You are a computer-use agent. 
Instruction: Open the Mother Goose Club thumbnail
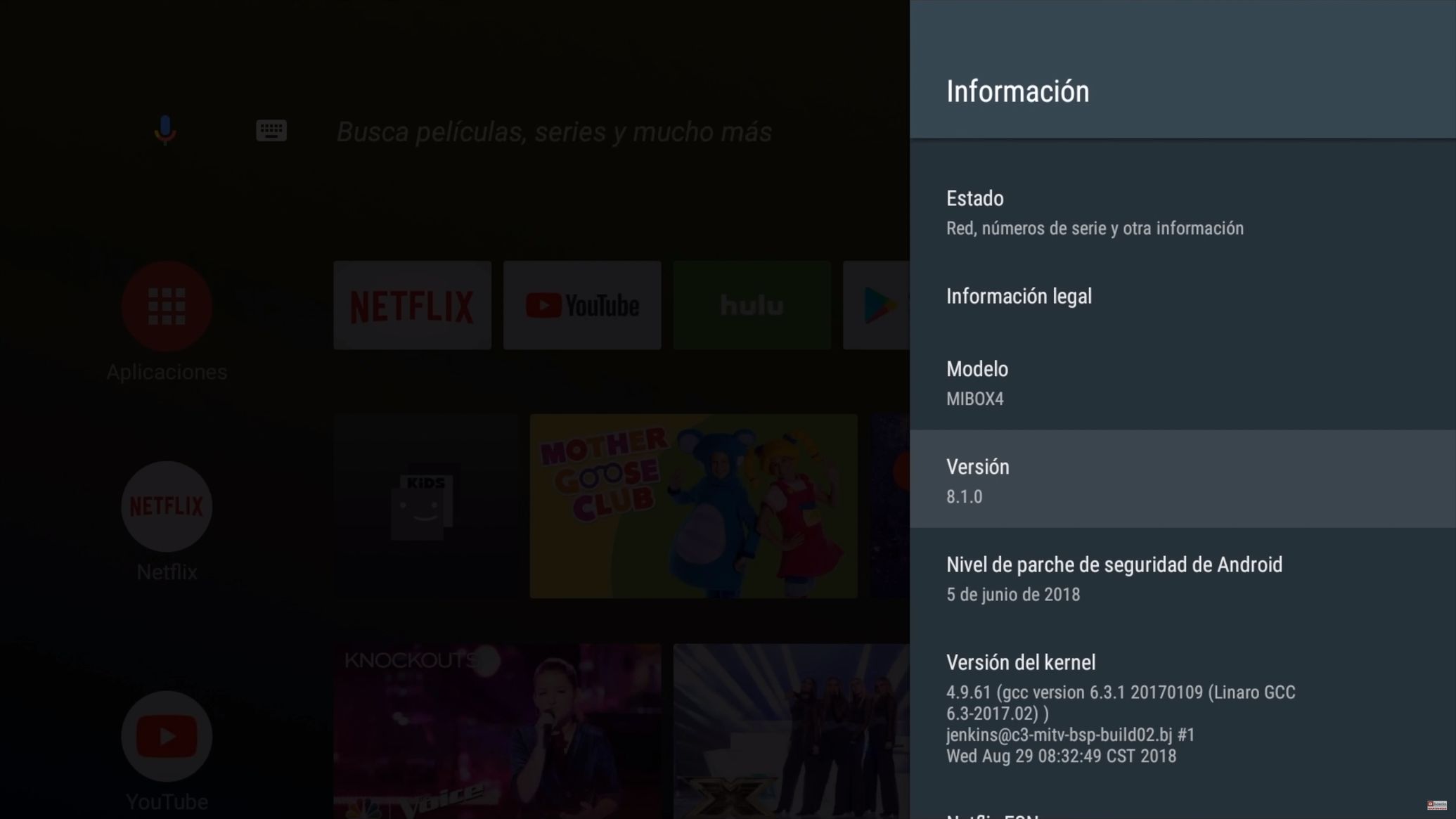tap(693, 506)
